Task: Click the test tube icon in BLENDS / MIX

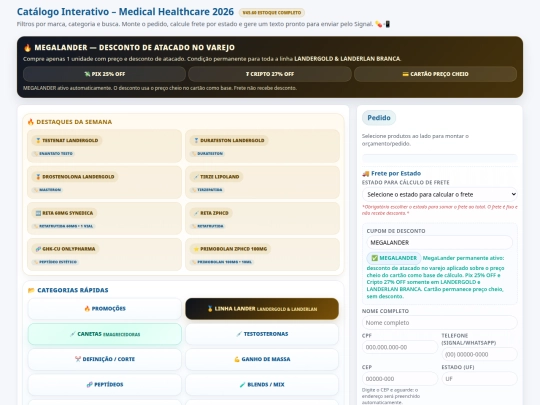Action: [x=242, y=385]
